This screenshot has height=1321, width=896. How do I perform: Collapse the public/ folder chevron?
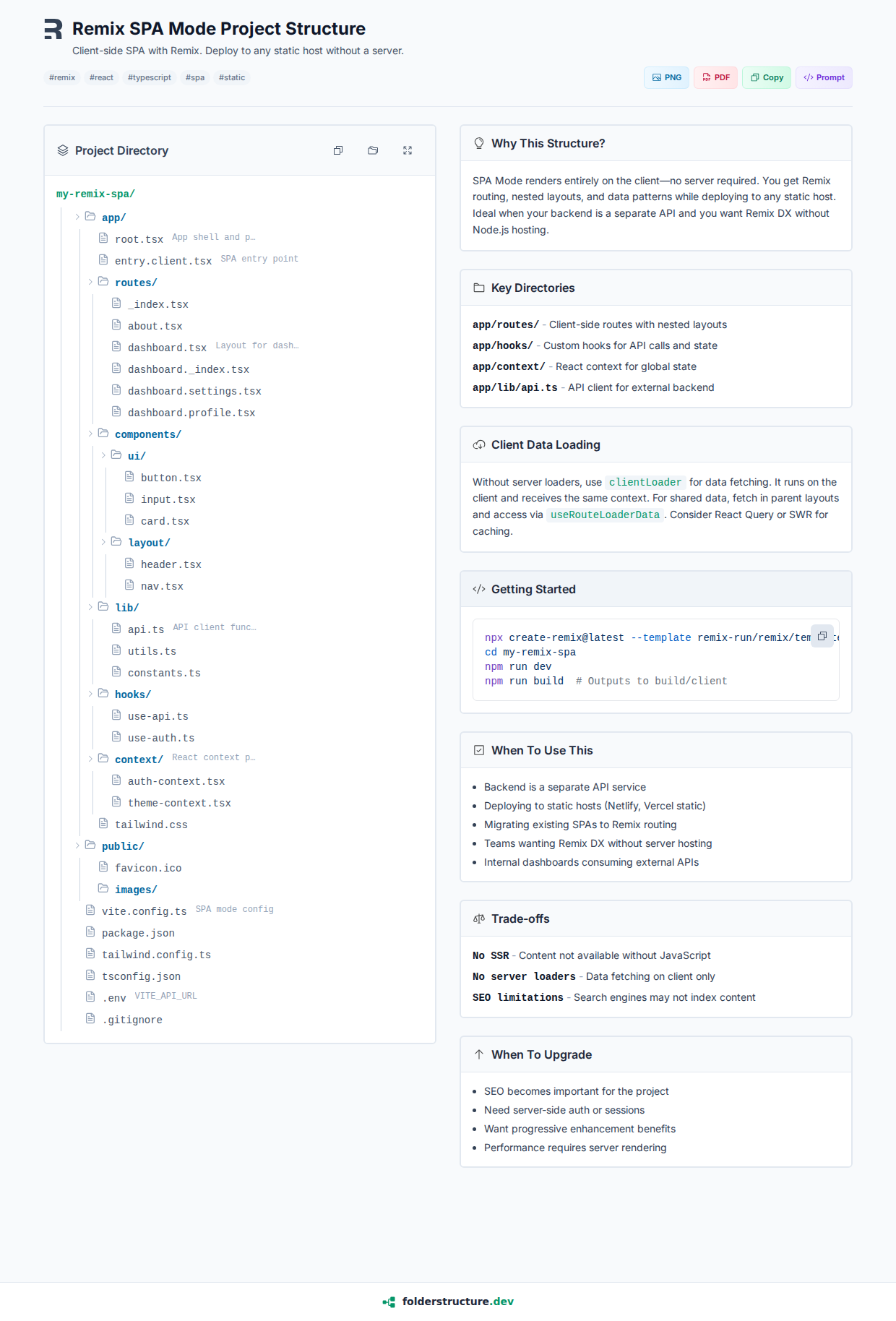[x=77, y=845]
